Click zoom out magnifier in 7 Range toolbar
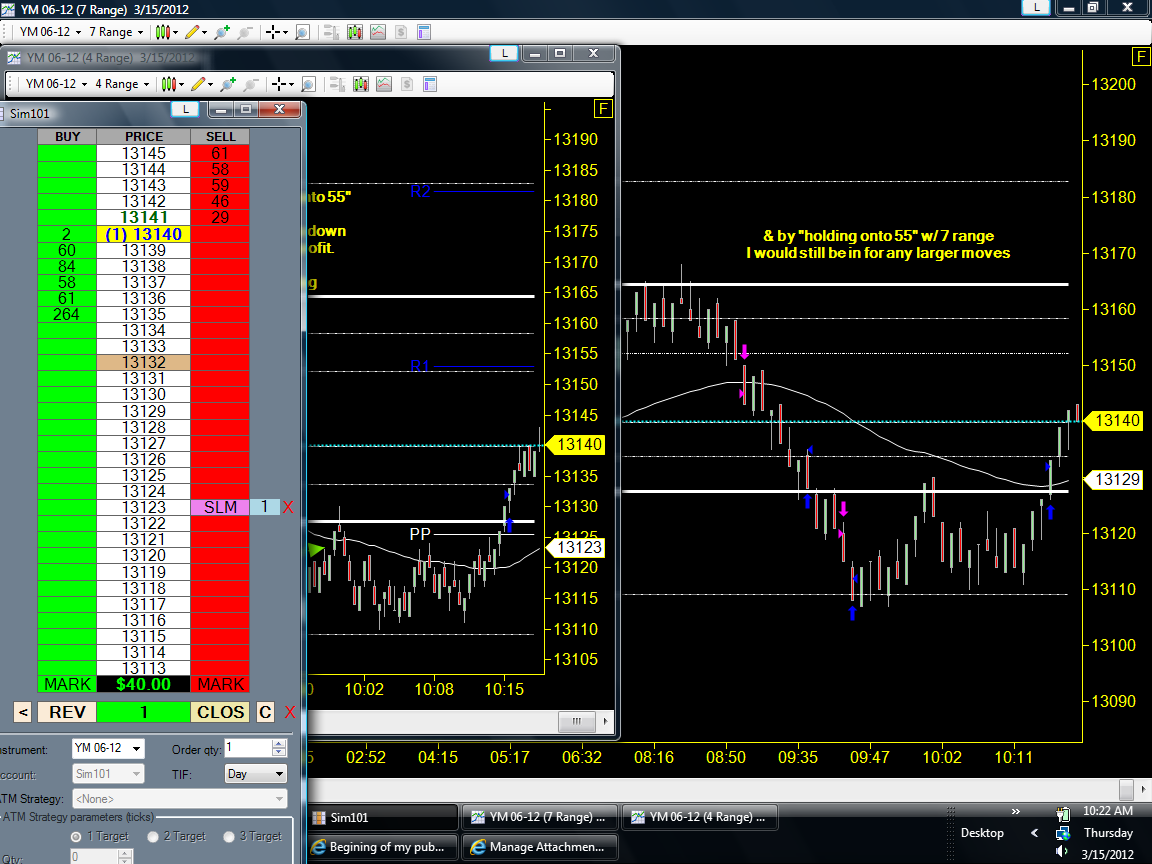This screenshot has width=1152, height=864. pyautogui.click(x=245, y=32)
